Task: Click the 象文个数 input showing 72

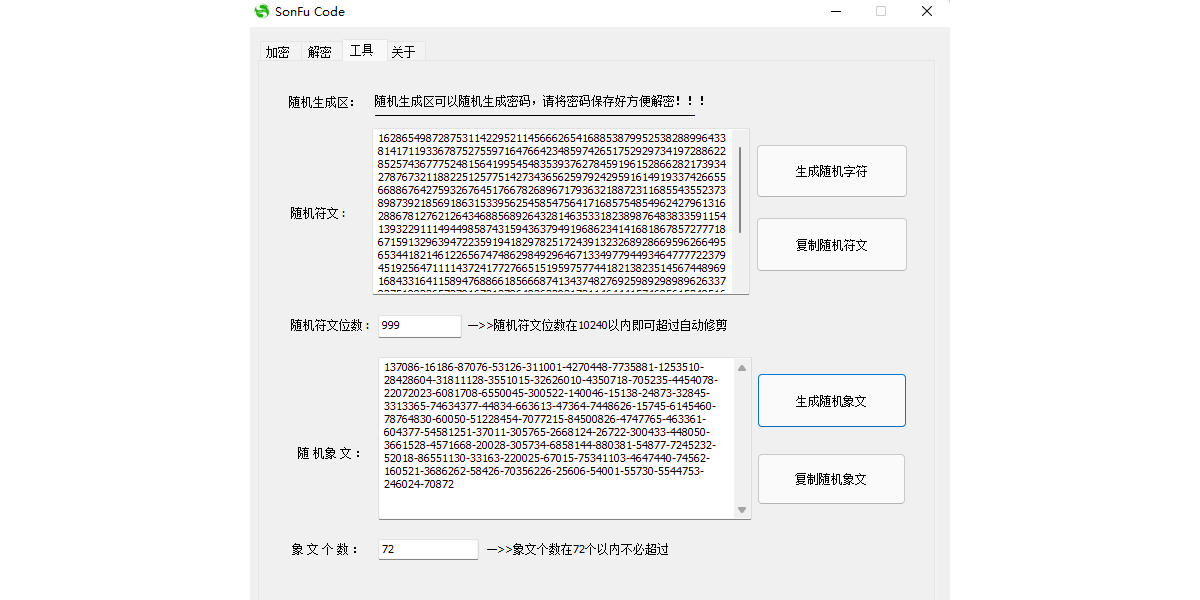Action: tap(427, 549)
